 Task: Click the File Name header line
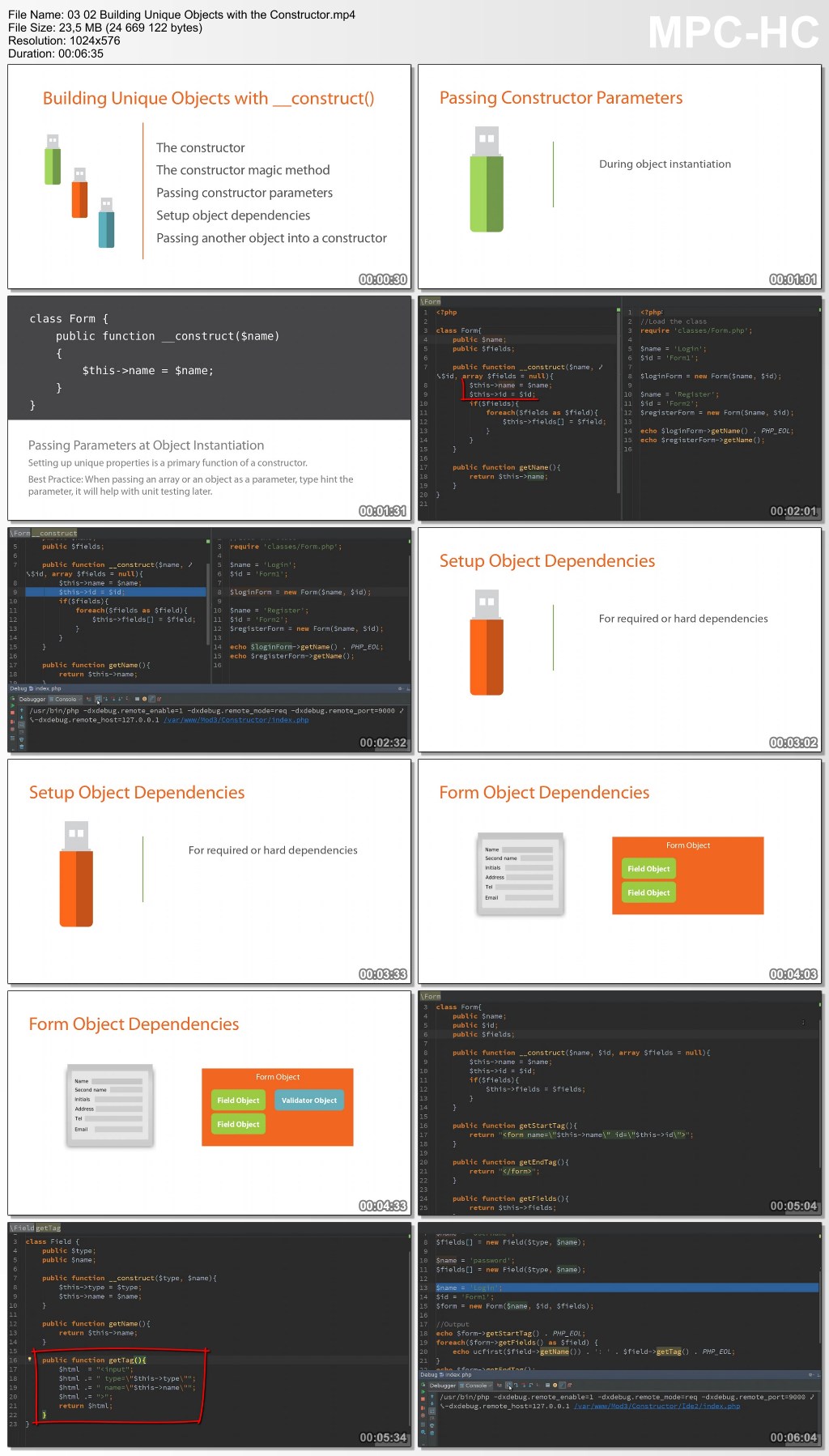[181, 15]
